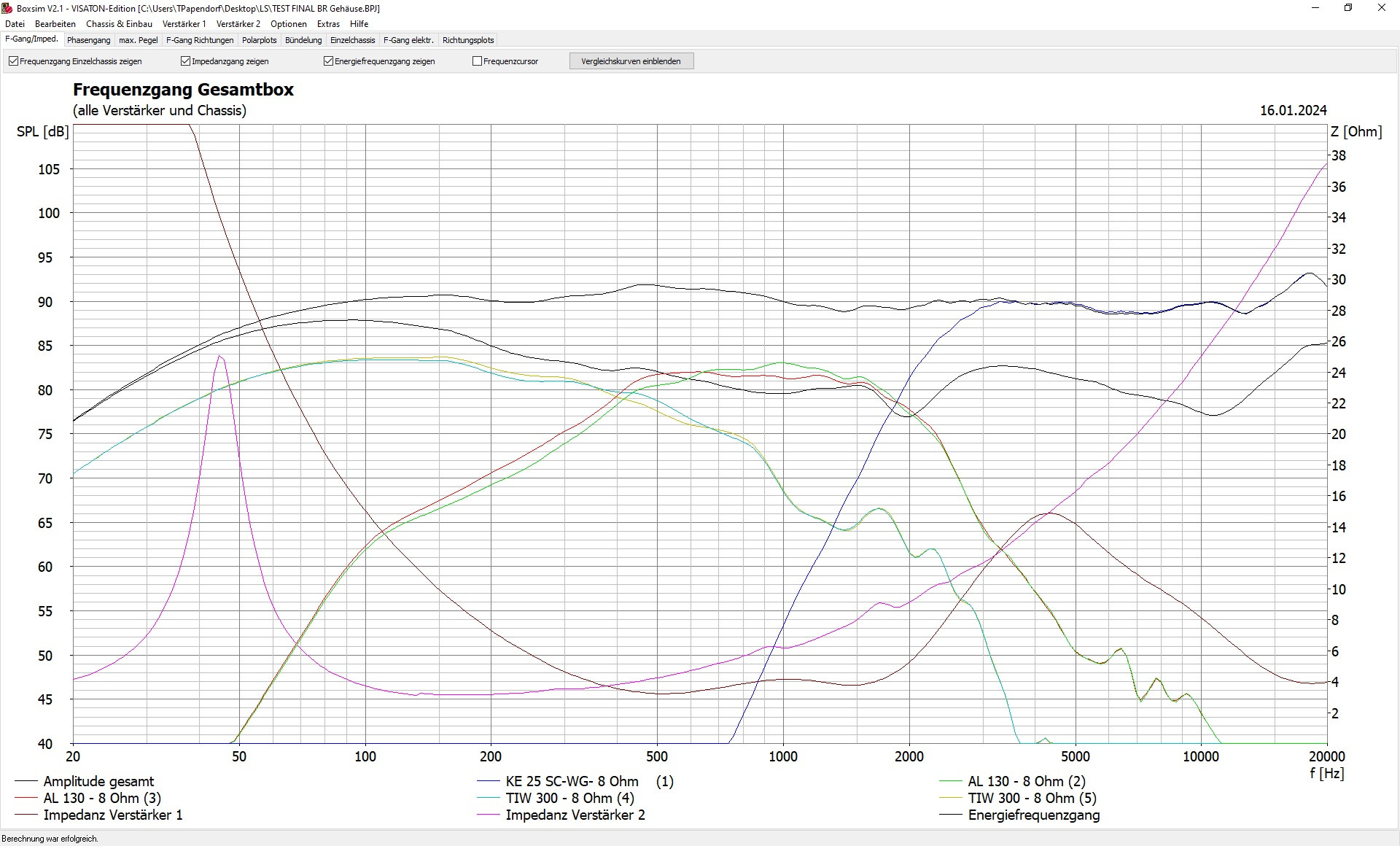The height and width of the screenshot is (846, 1400).
Task: Open the Einzelchassis tab
Action: [352, 40]
